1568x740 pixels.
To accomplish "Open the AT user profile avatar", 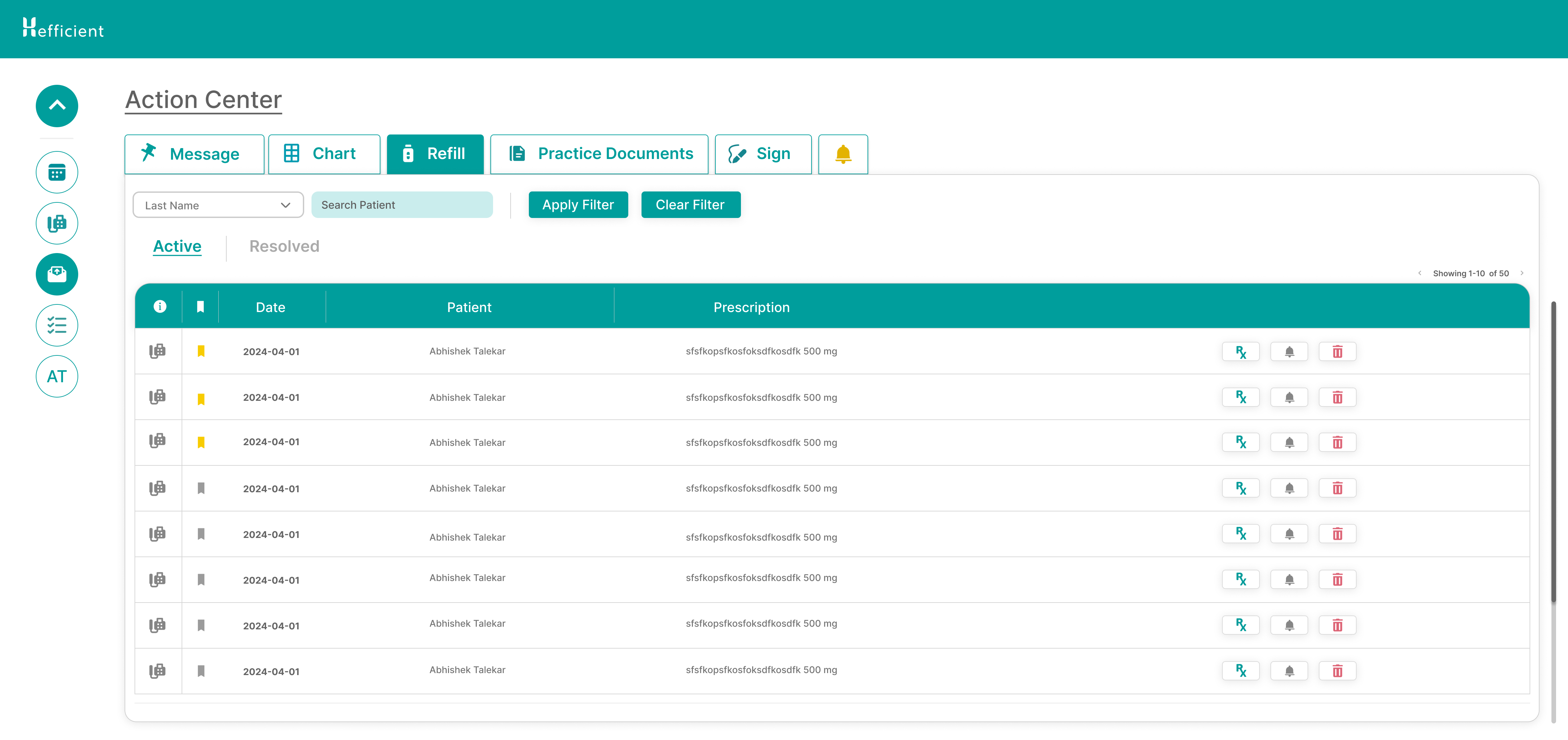I will tap(57, 377).
